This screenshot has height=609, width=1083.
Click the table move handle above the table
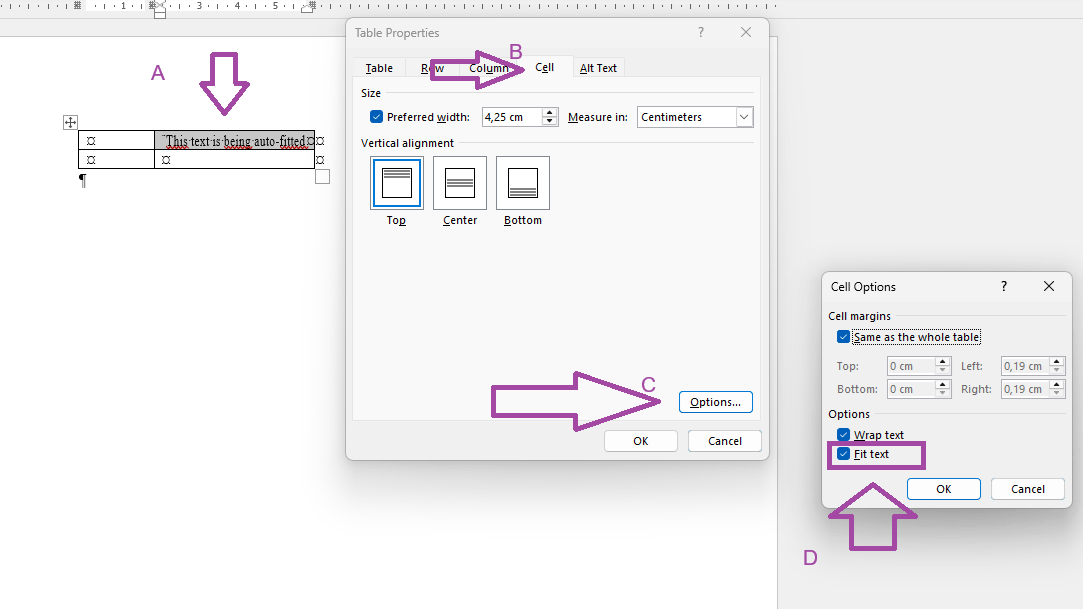(x=70, y=121)
